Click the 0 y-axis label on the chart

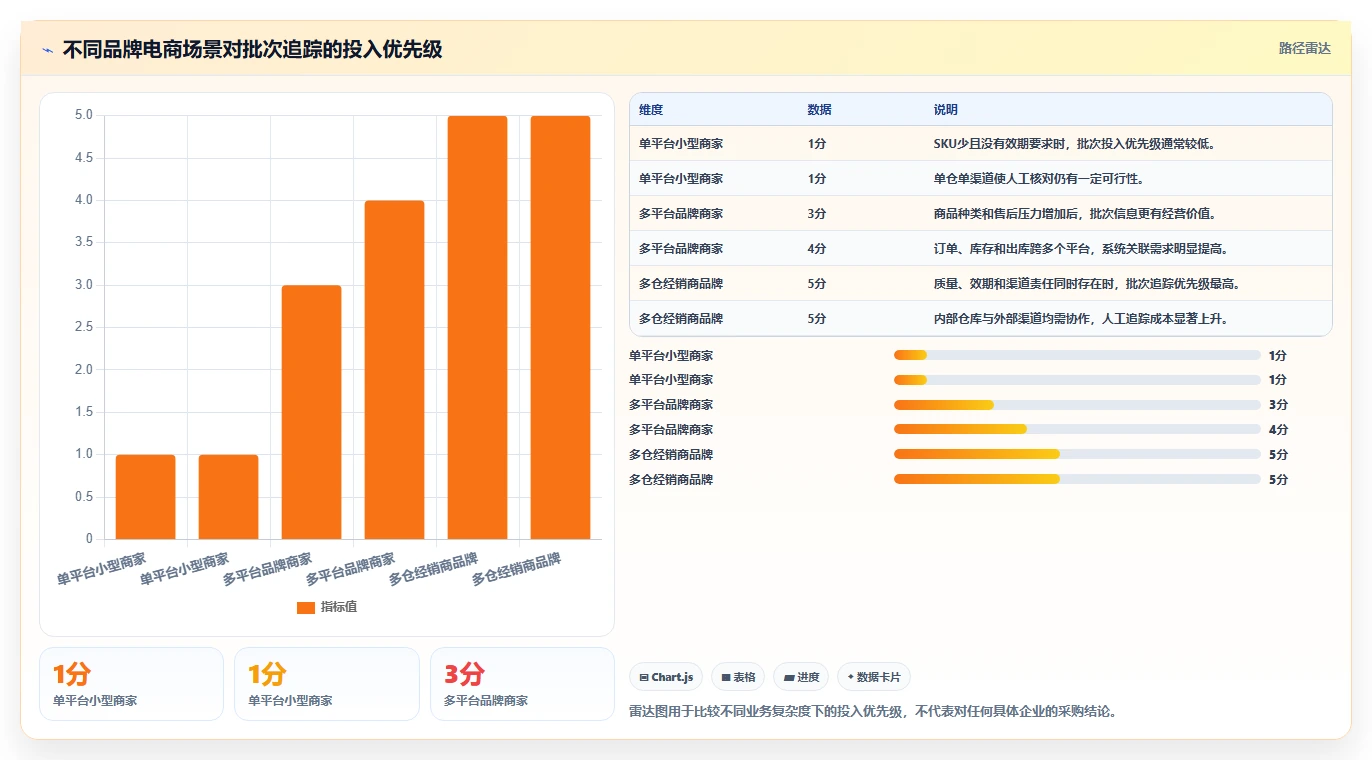(x=89, y=539)
